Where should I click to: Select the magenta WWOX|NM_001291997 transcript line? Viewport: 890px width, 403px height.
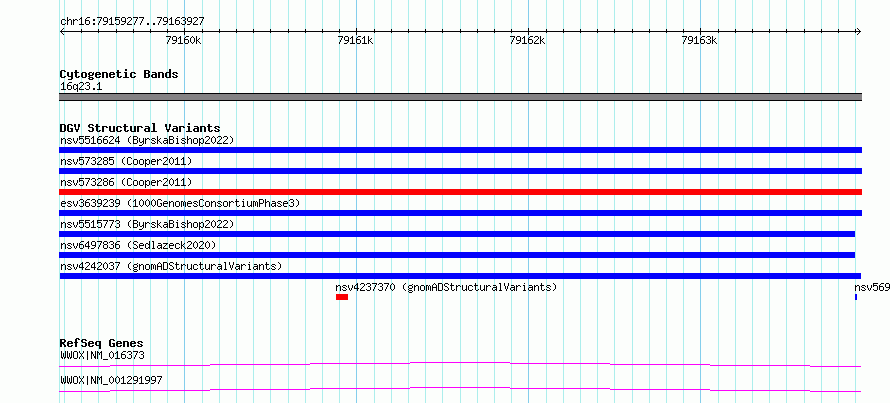[x=460, y=389]
